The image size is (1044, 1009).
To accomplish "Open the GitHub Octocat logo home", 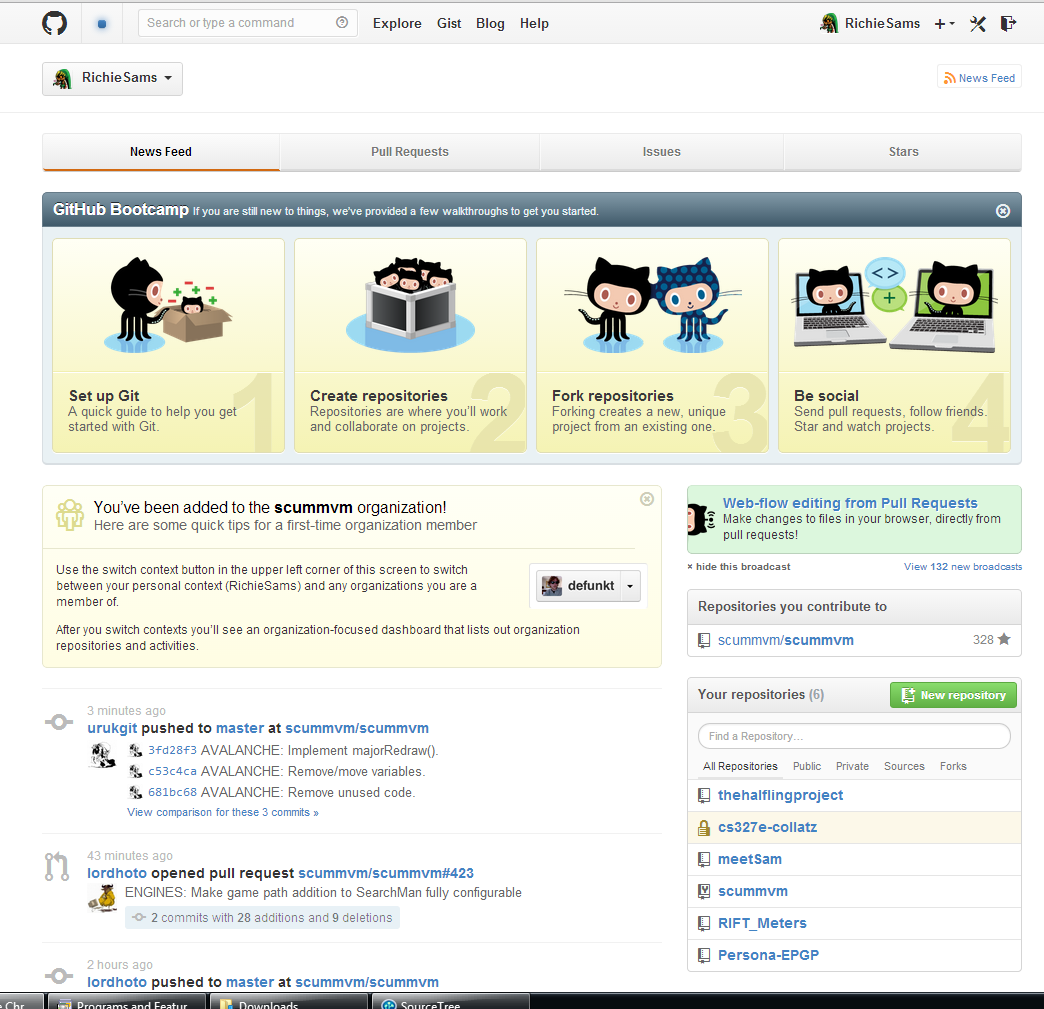I will click(x=55, y=23).
